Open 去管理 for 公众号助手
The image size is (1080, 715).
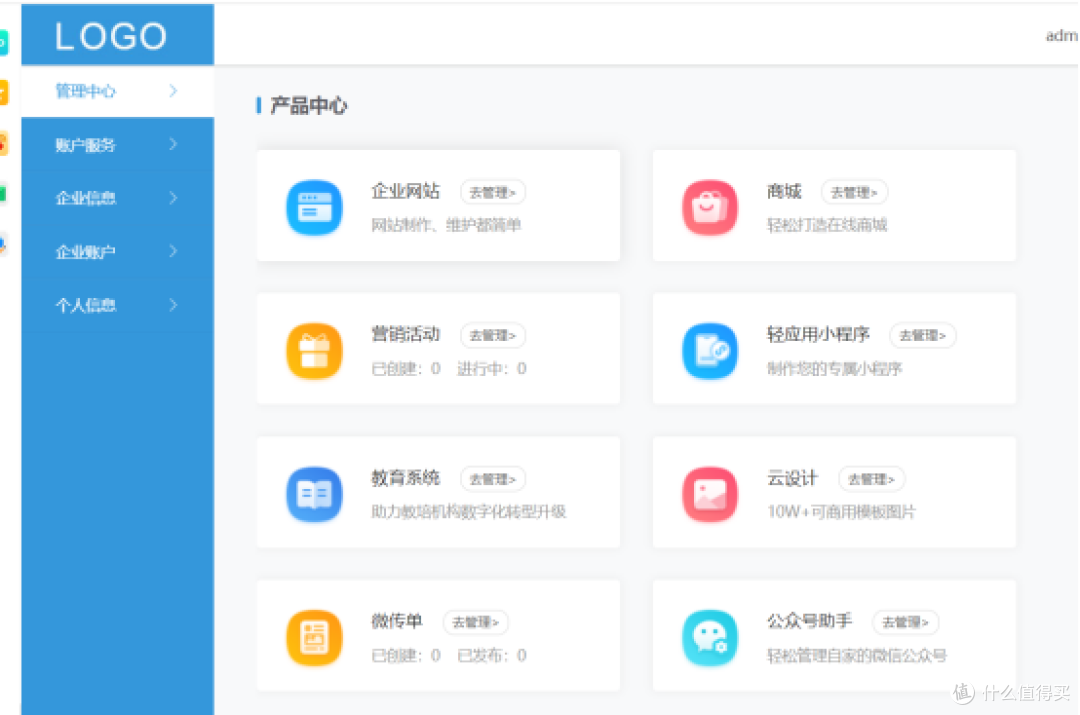pyautogui.click(x=905, y=622)
